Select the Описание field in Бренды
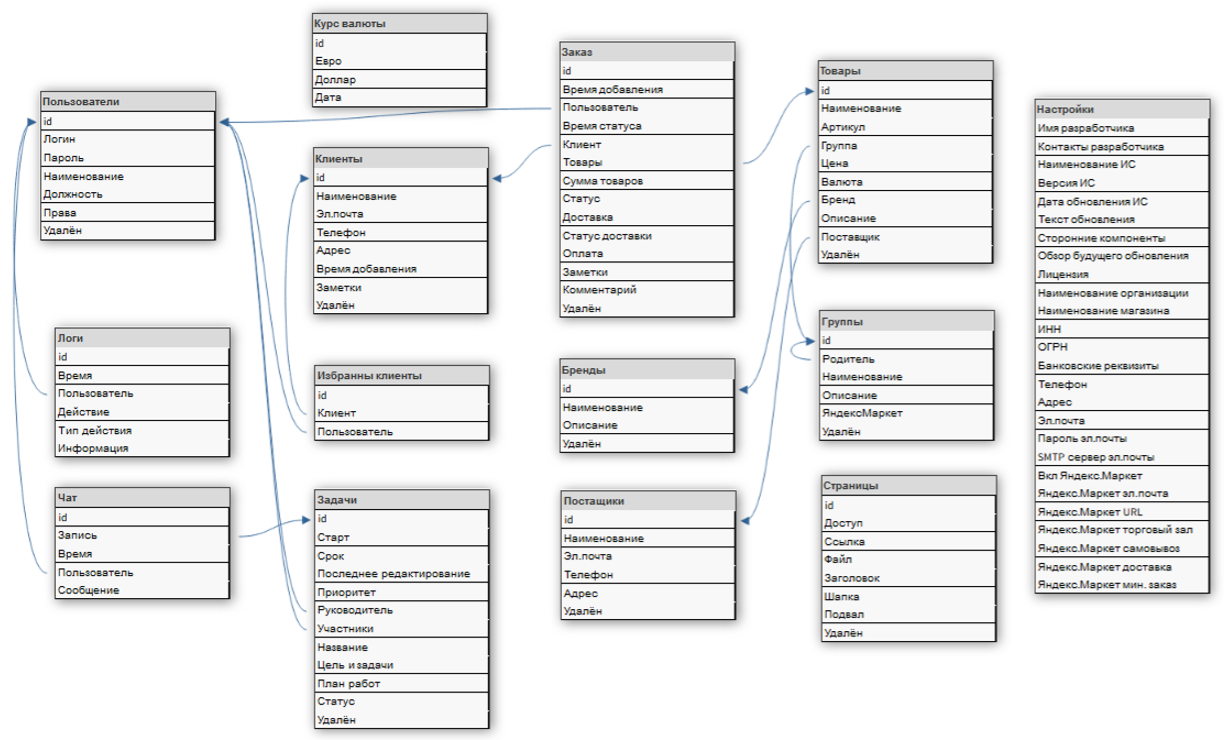This screenshot has height=740, width=1224. click(647, 425)
